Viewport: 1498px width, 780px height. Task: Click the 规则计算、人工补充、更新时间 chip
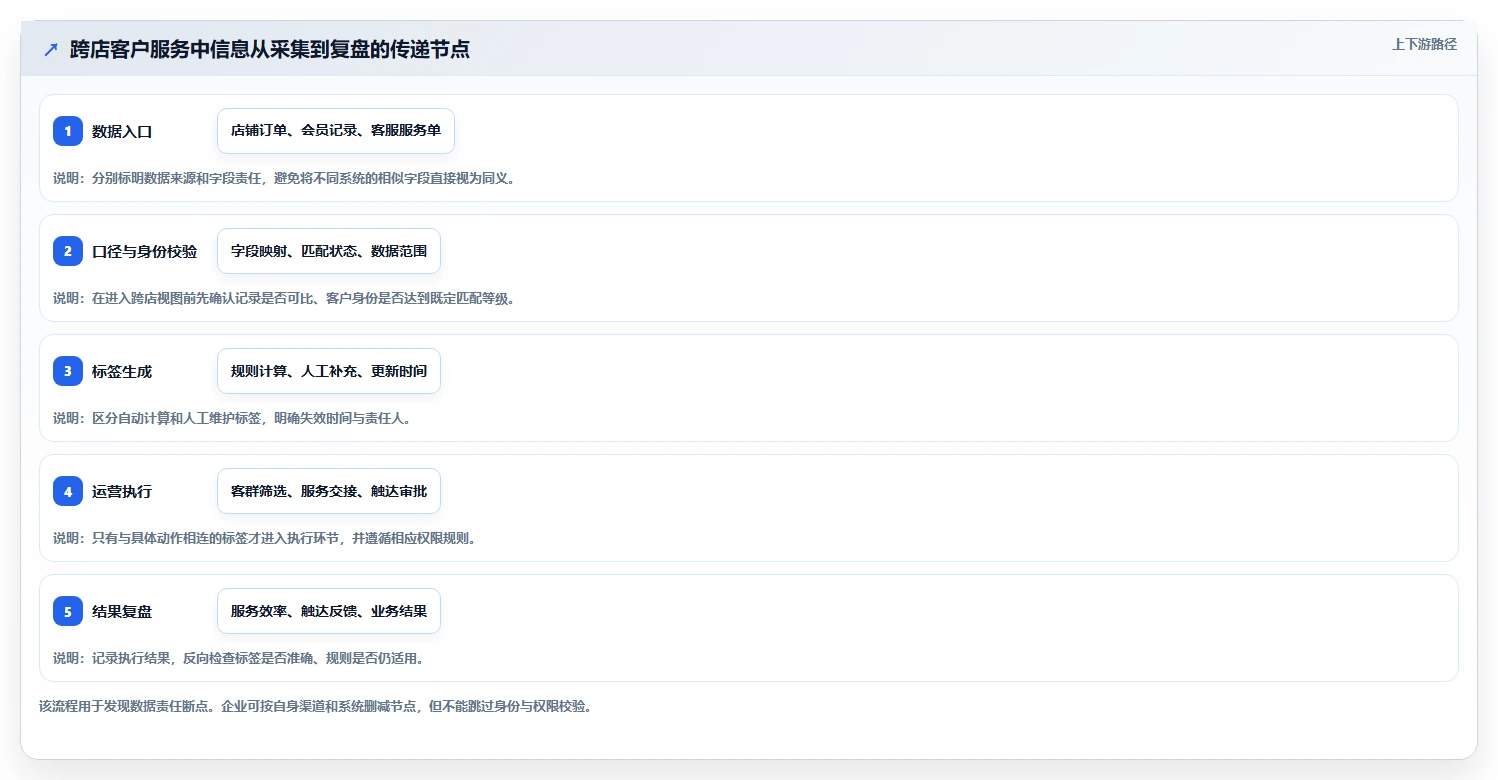tap(329, 371)
